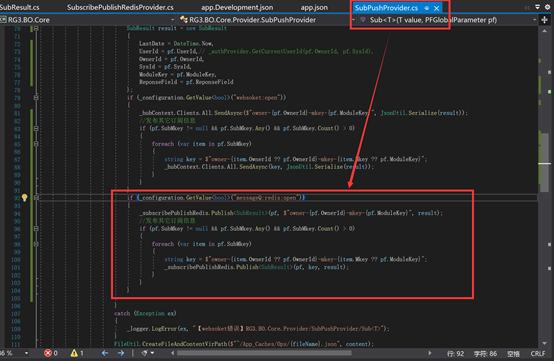This screenshot has height=361, width=554.
Task: Click the character 86 status indicator
Action: (485, 354)
